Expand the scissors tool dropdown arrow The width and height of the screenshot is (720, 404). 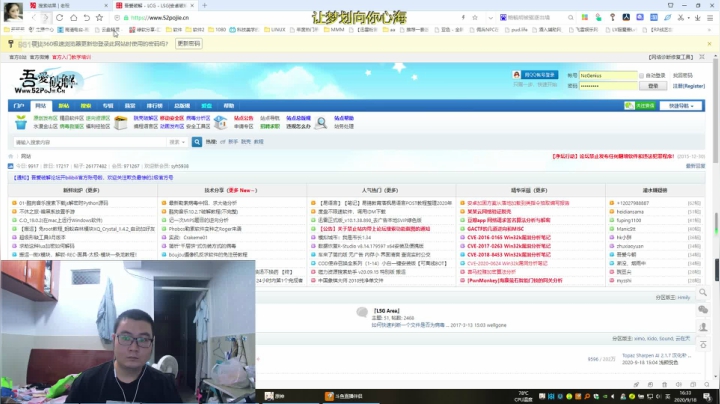688,18
